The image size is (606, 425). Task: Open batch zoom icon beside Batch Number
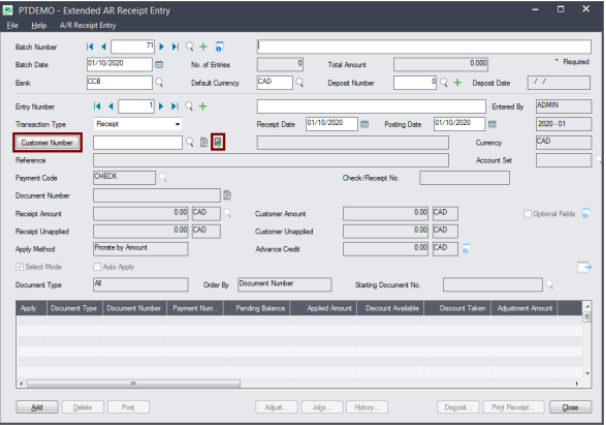219,47
